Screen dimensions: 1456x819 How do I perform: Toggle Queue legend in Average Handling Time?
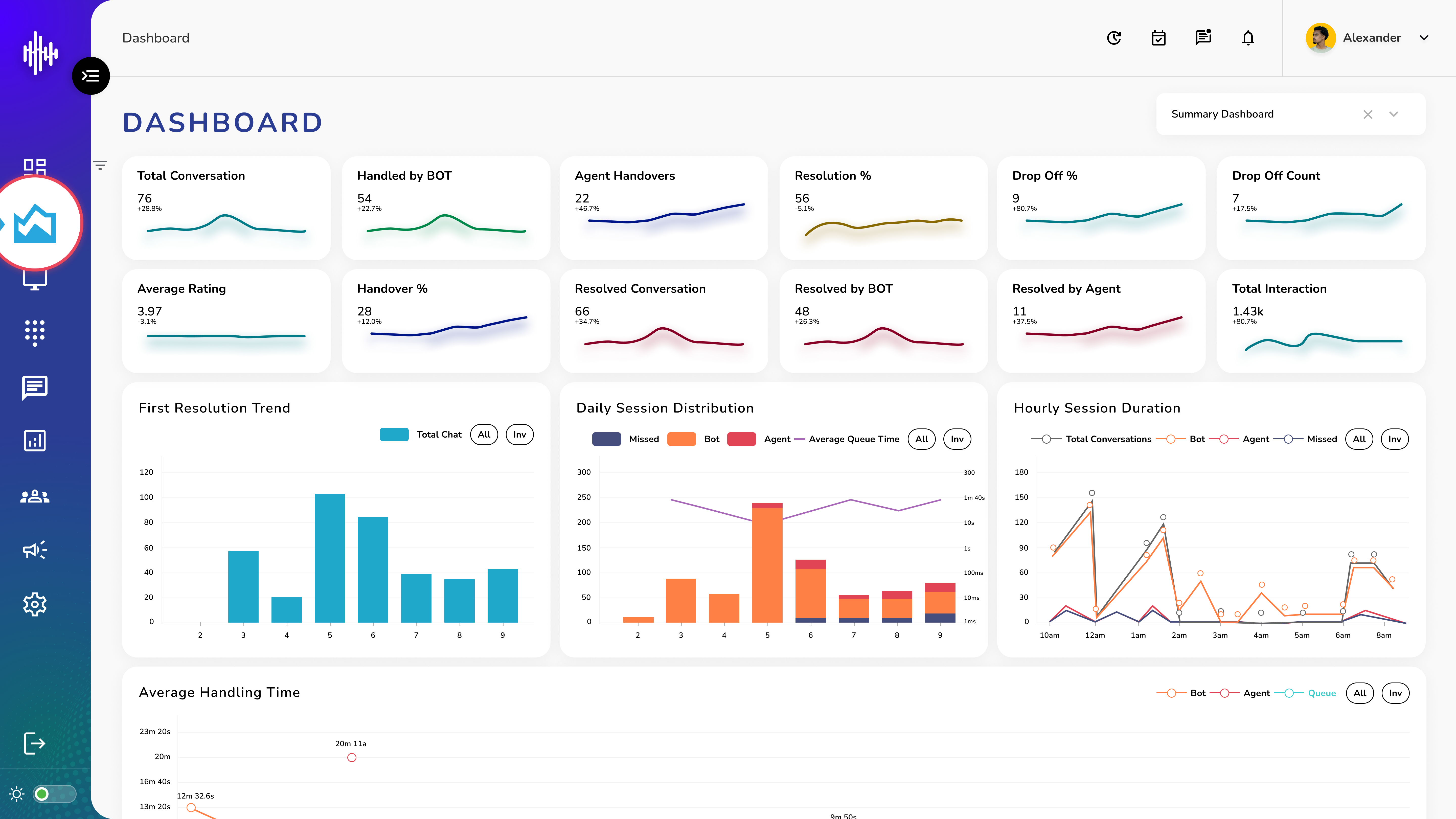[1305, 693]
